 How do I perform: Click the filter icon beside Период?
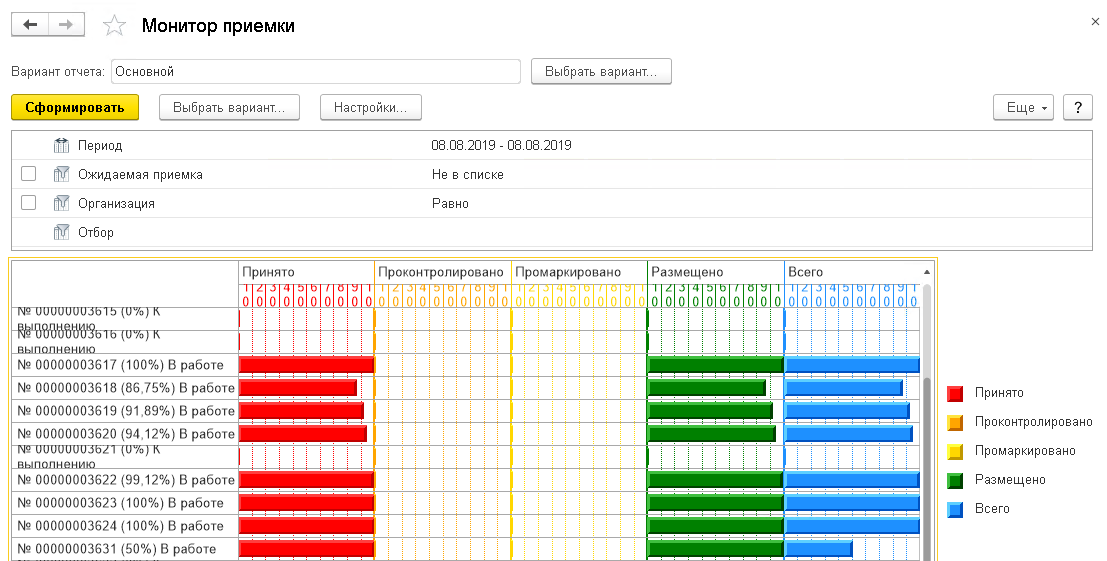(x=61, y=146)
